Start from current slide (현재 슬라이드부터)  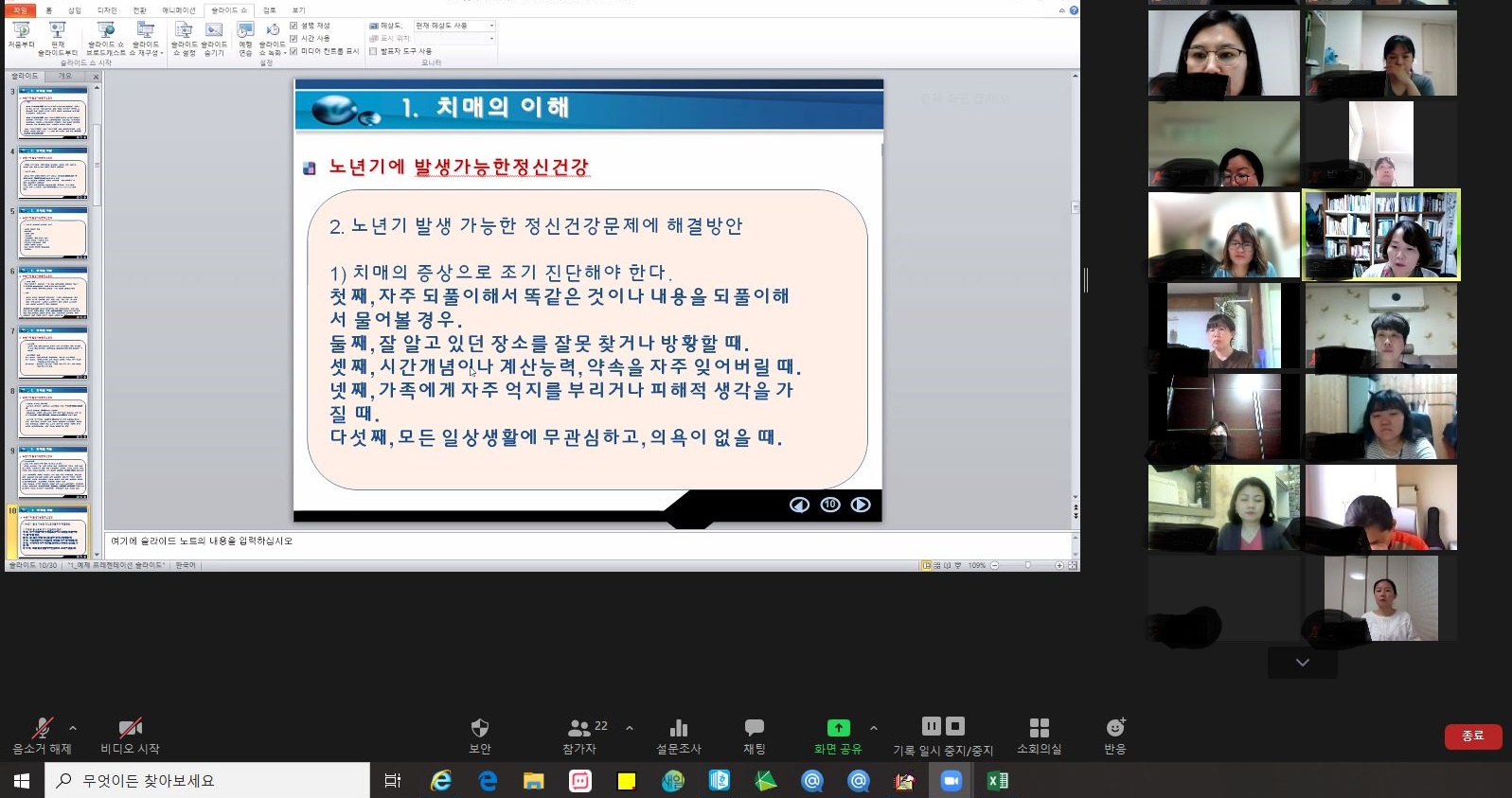(x=58, y=39)
